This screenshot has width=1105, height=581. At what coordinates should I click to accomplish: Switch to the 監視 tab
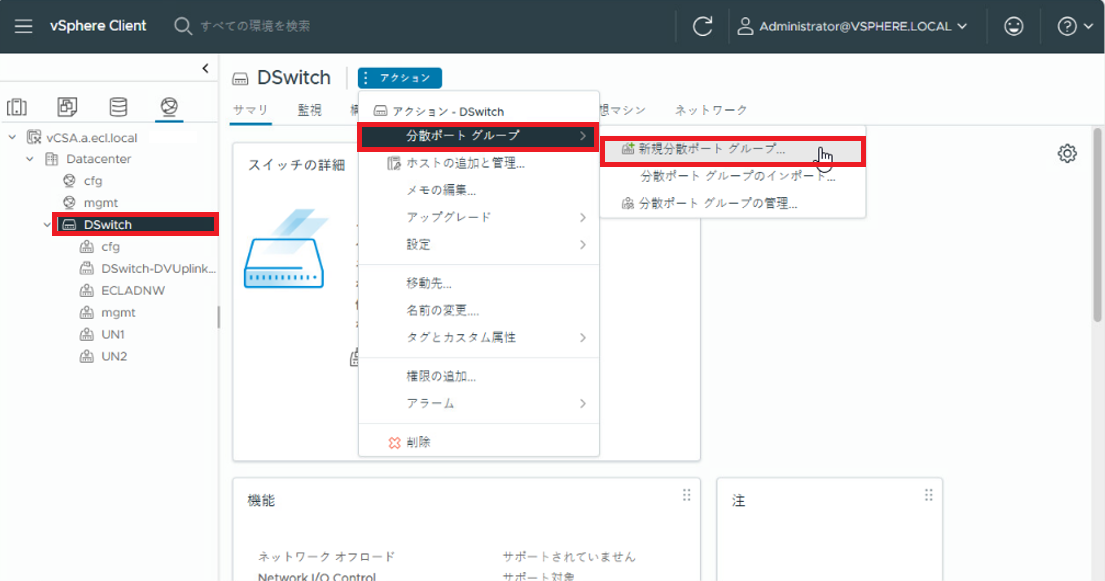pyautogui.click(x=309, y=110)
